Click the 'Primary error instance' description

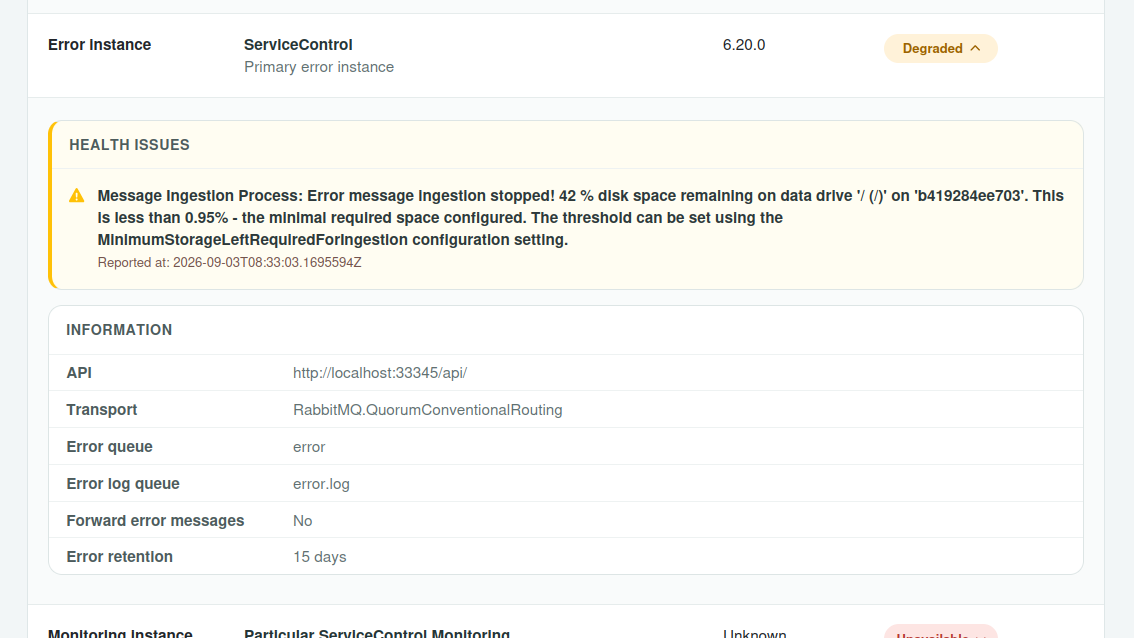(x=319, y=67)
